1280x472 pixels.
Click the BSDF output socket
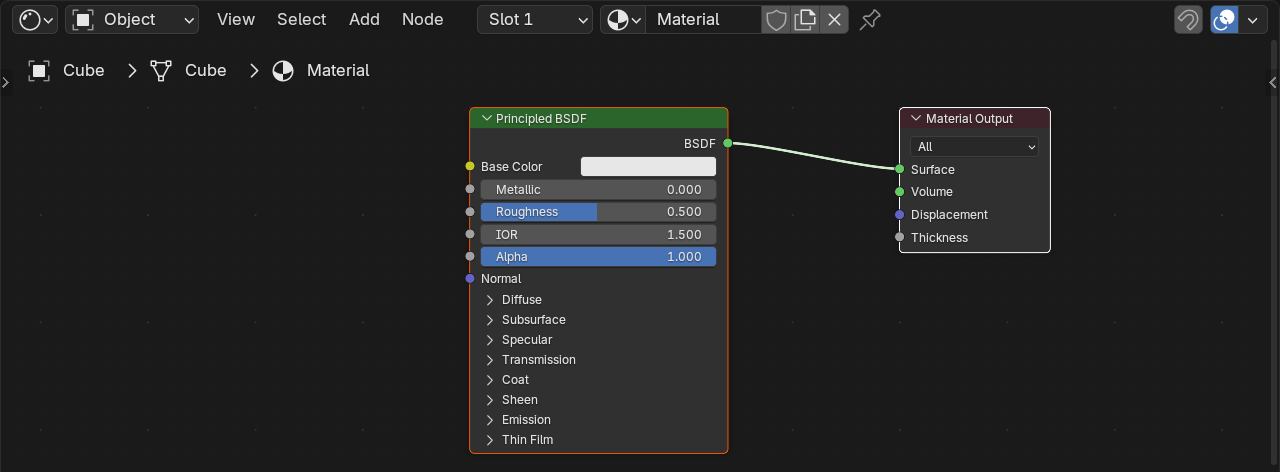coord(728,144)
